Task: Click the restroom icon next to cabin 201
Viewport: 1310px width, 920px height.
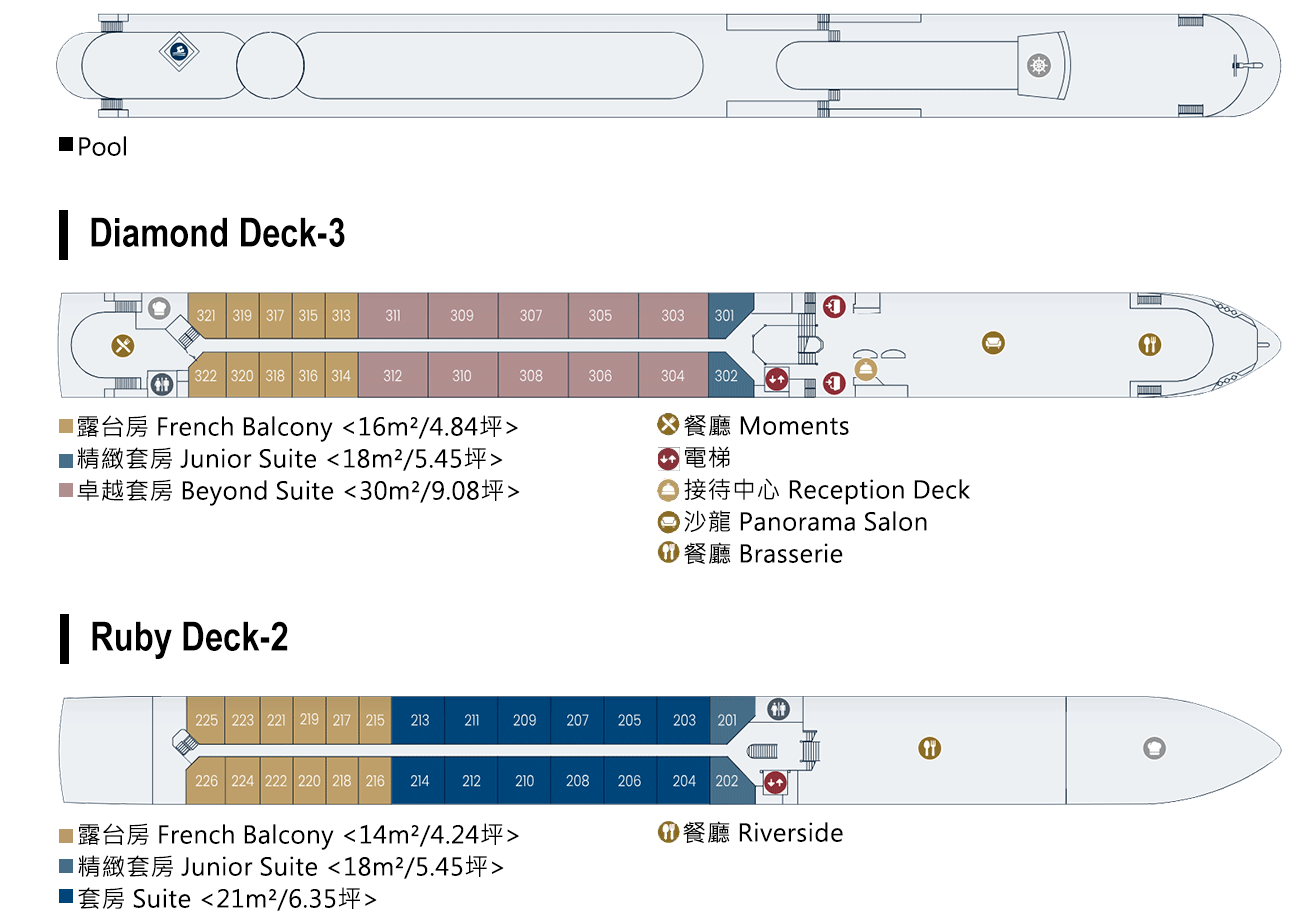Action: [778, 709]
